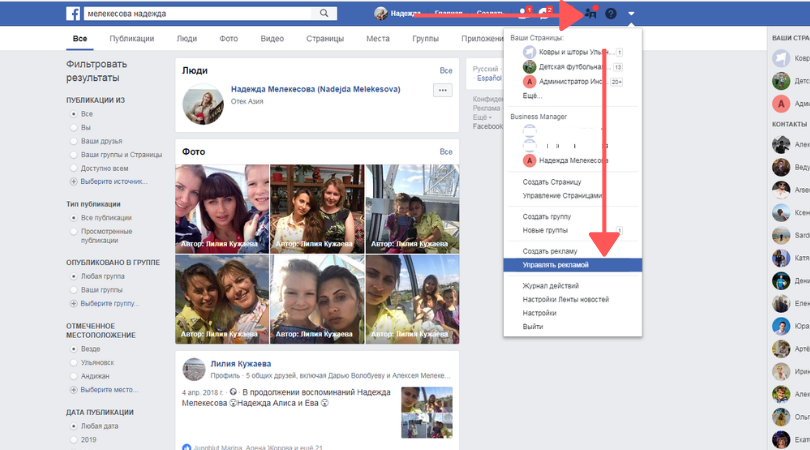Screen dimensions: 810x450
Task: Open the messages icon with badge 2
Action: 544,13
